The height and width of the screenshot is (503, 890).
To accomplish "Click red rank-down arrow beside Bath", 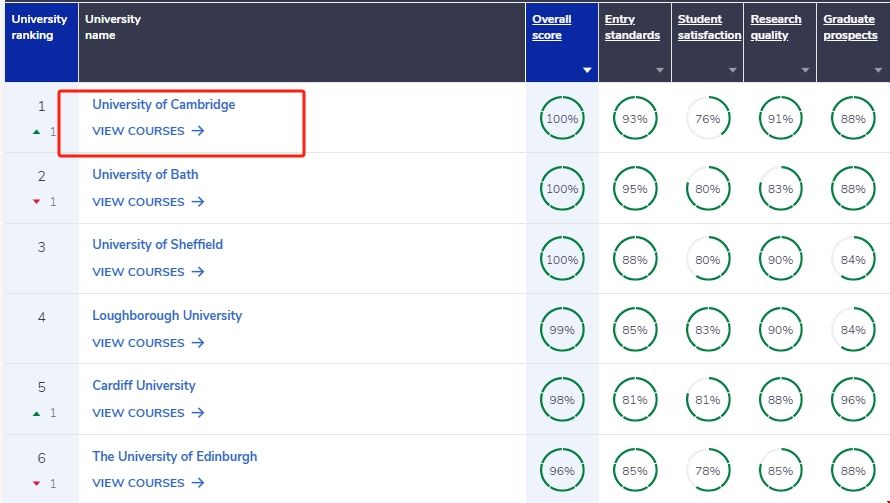I will 37,202.
